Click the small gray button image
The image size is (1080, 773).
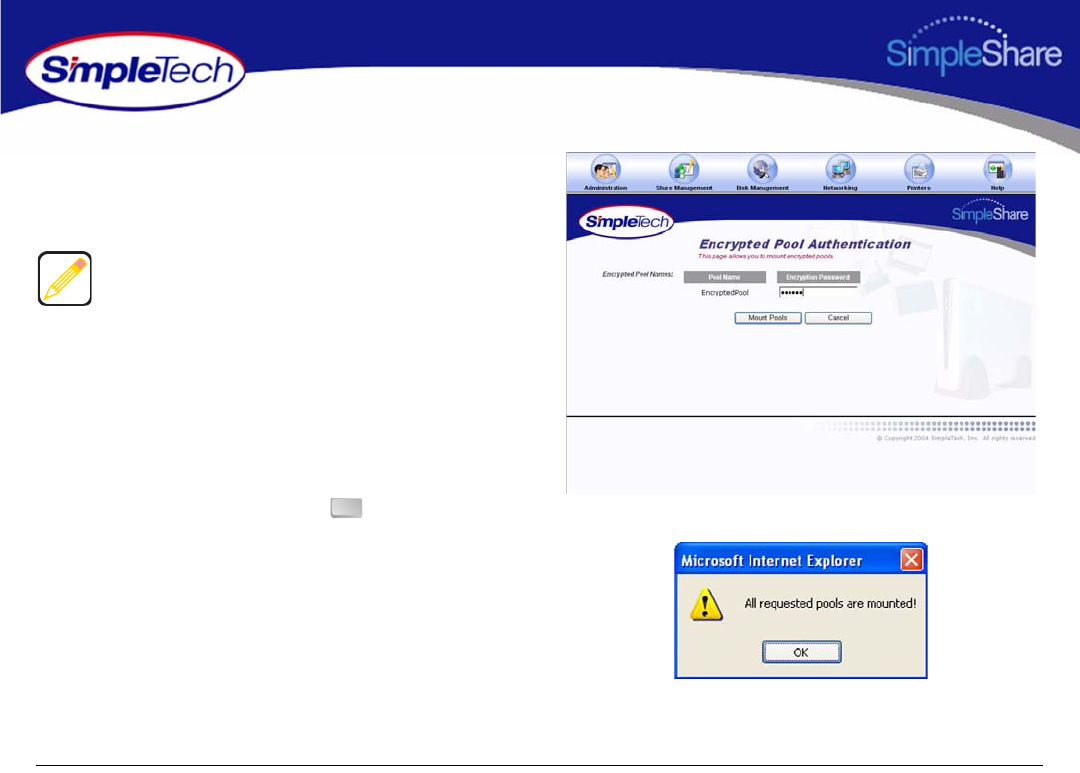[346, 508]
